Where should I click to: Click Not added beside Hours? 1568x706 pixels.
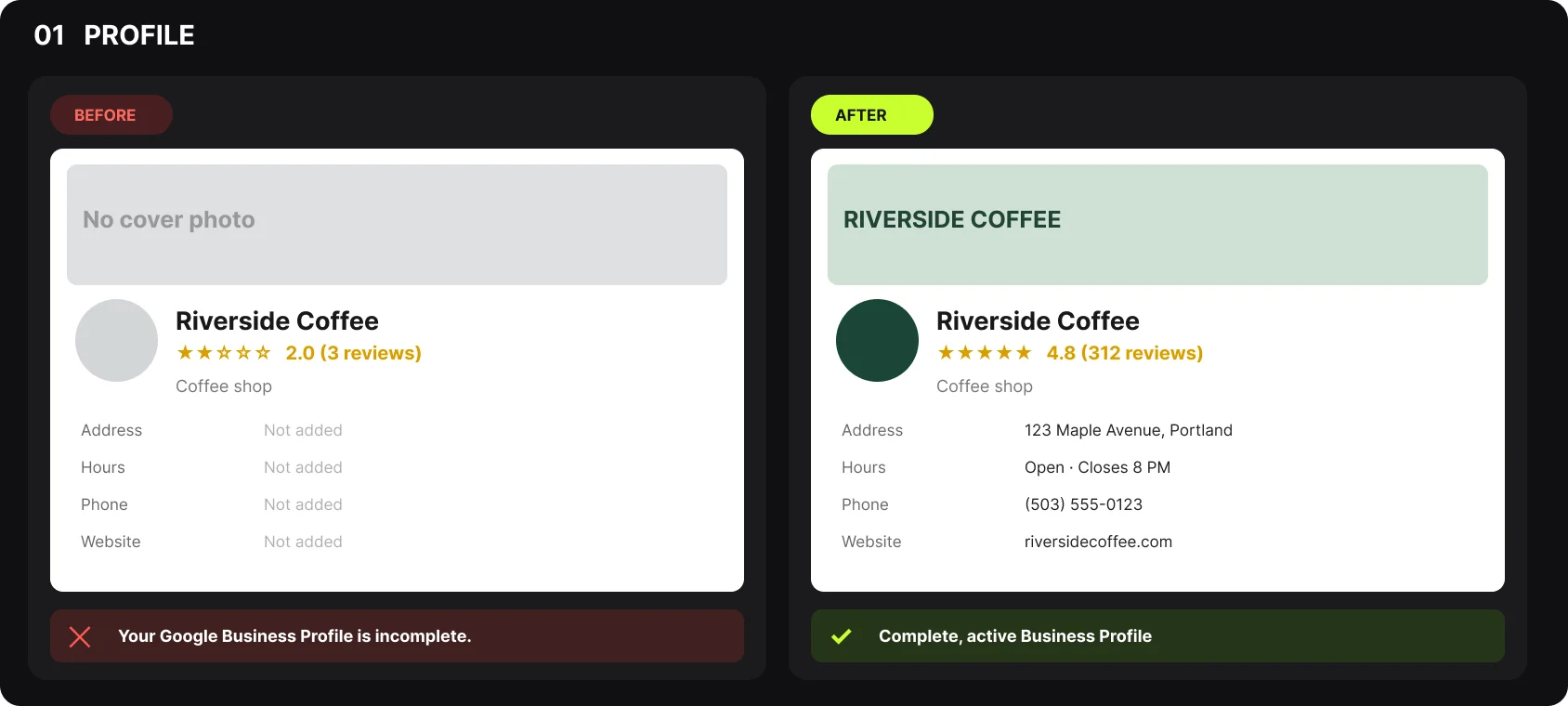pos(303,467)
